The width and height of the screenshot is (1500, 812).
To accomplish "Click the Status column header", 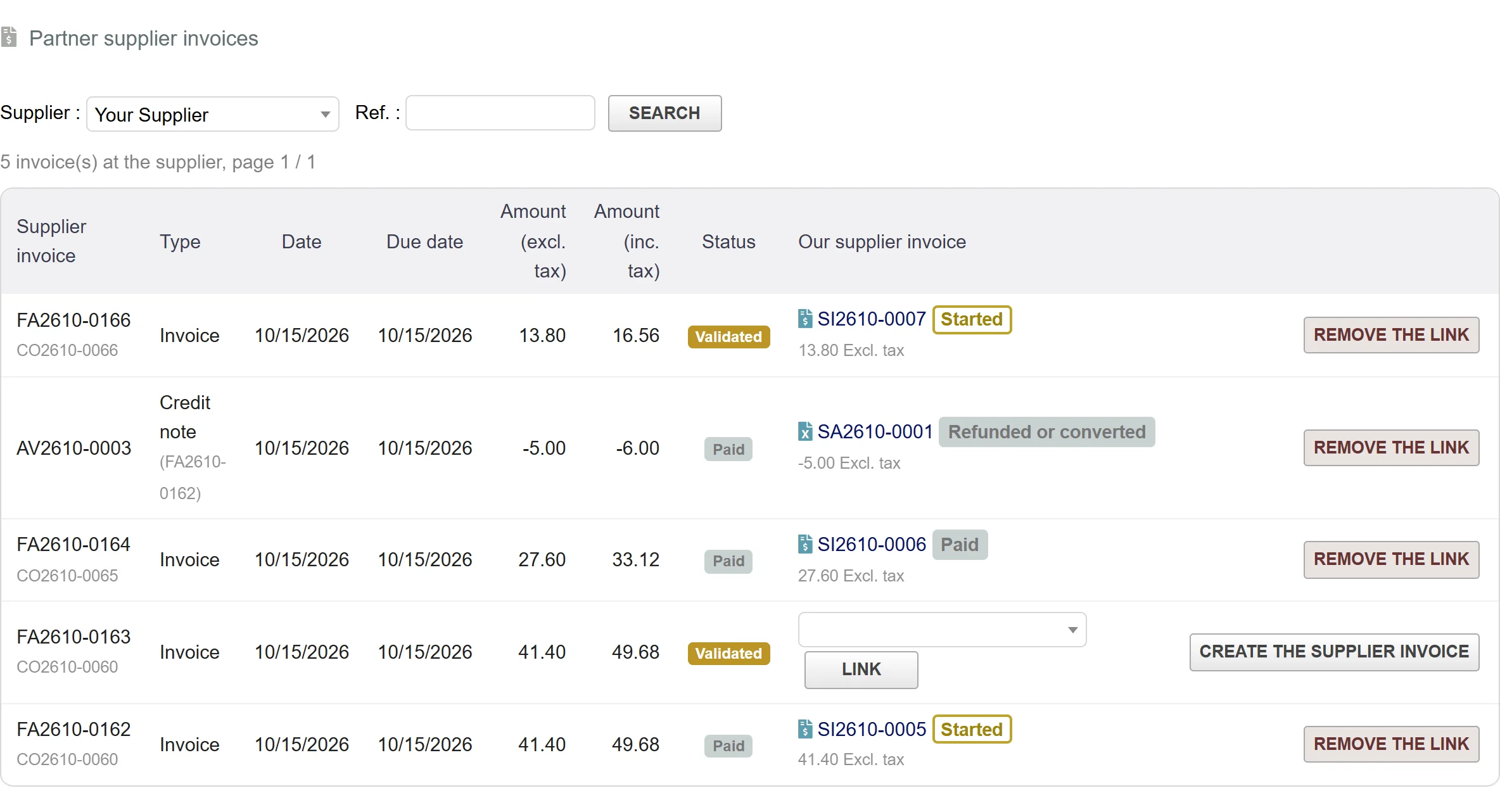I will [728, 242].
